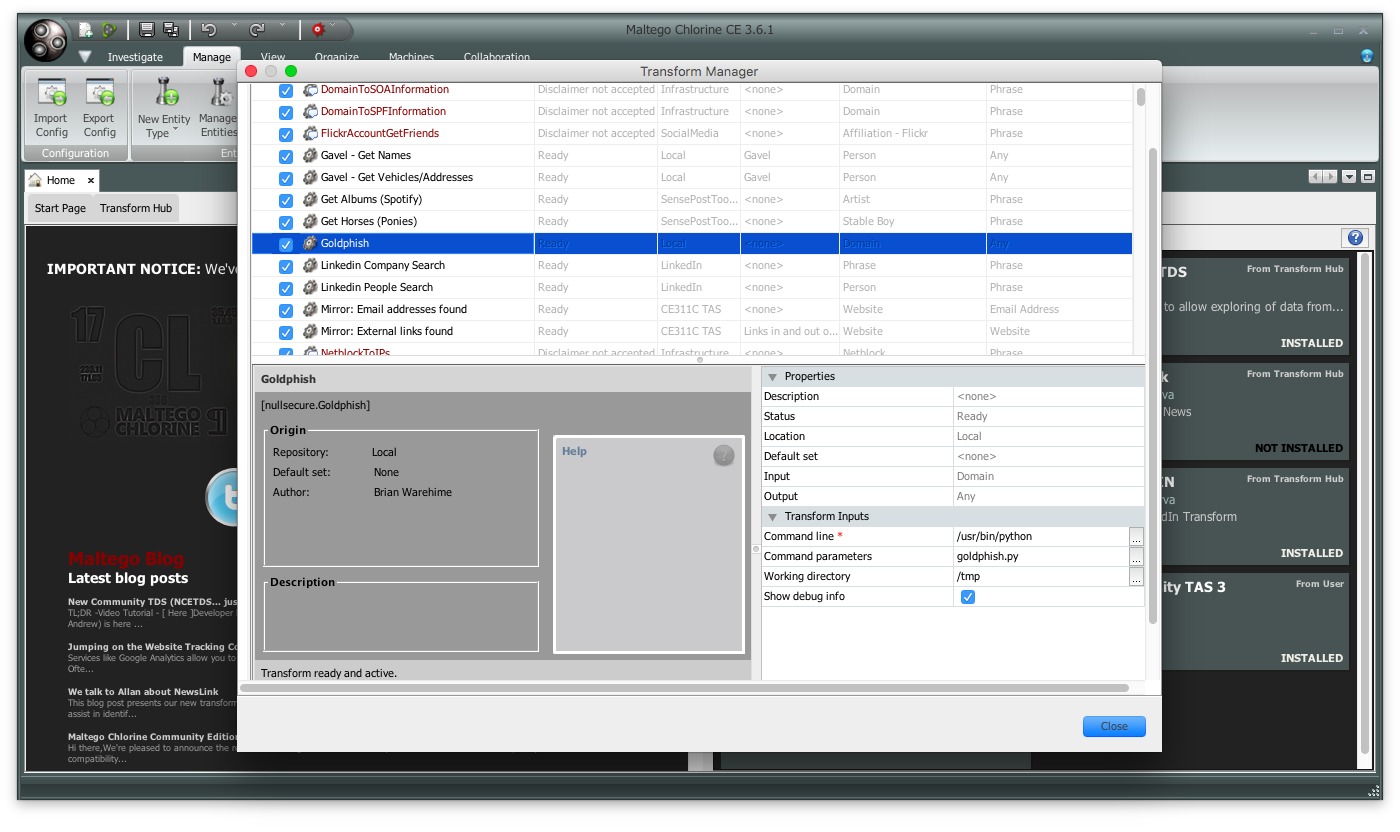The height and width of the screenshot is (832, 1400).
Task: Collapse the Transform Inputs section
Action: click(x=772, y=517)
